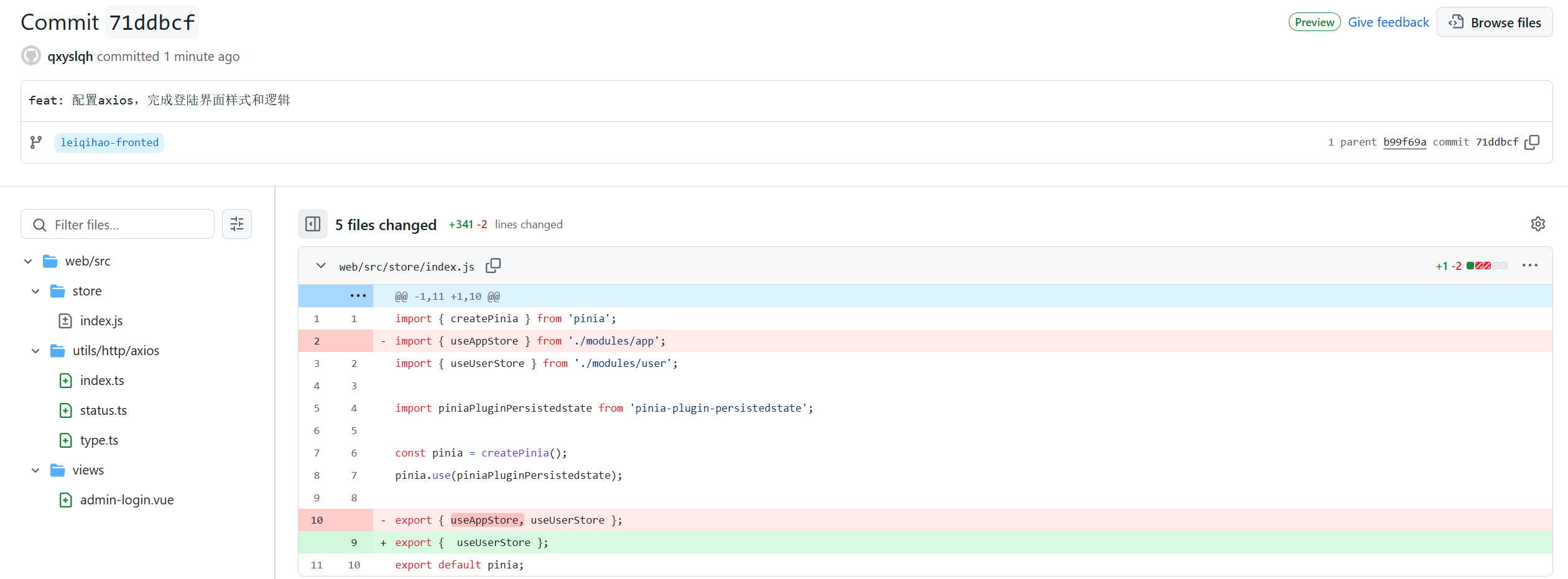Viewport: 1568px width, 579px height.
Task: Open the diff view settings gear
Action: coord(1538,225)
